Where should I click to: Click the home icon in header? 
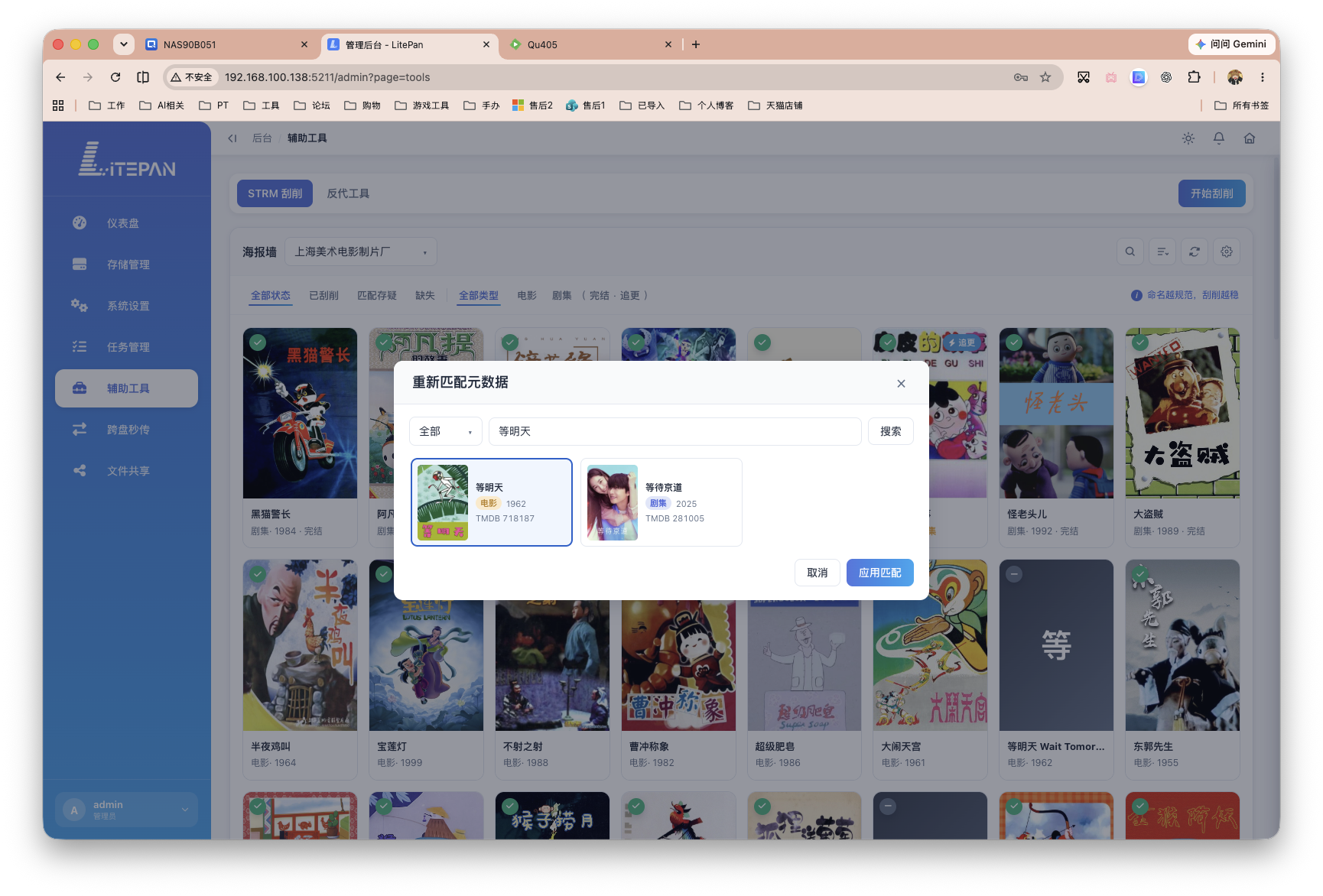pos(1250,138)
